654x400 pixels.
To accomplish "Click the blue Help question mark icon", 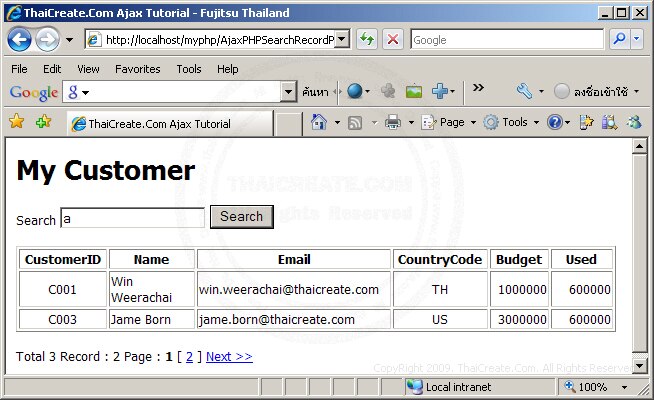I will point(555,123).
